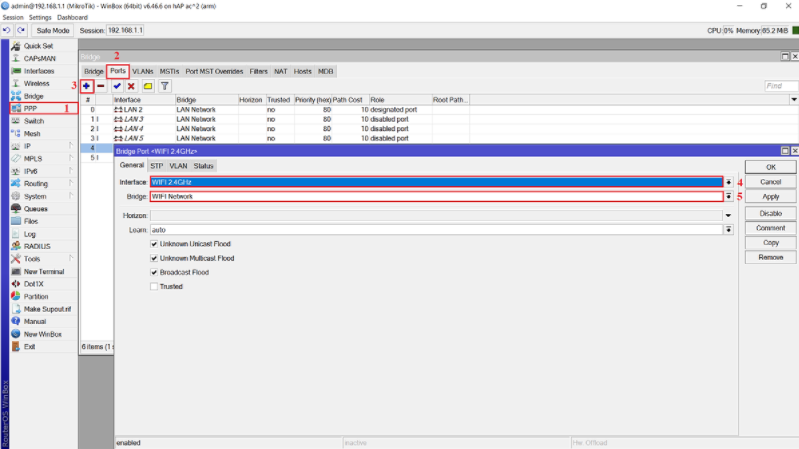This screenshot has width=799, height=449.
Task: Open the Interface dropdown arrow
Action: [x=728, y=182]
